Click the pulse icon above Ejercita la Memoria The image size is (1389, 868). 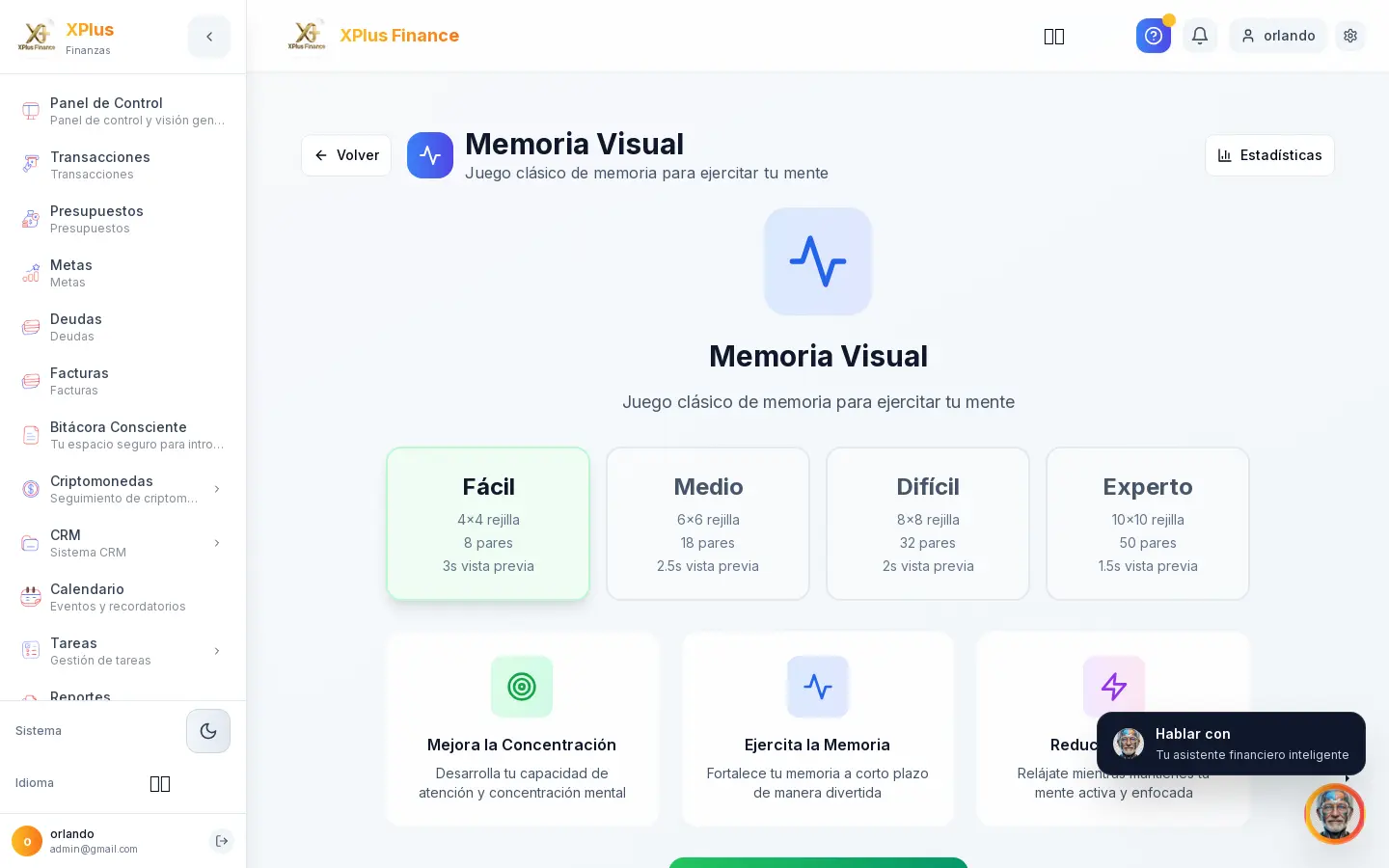[818, 687]
